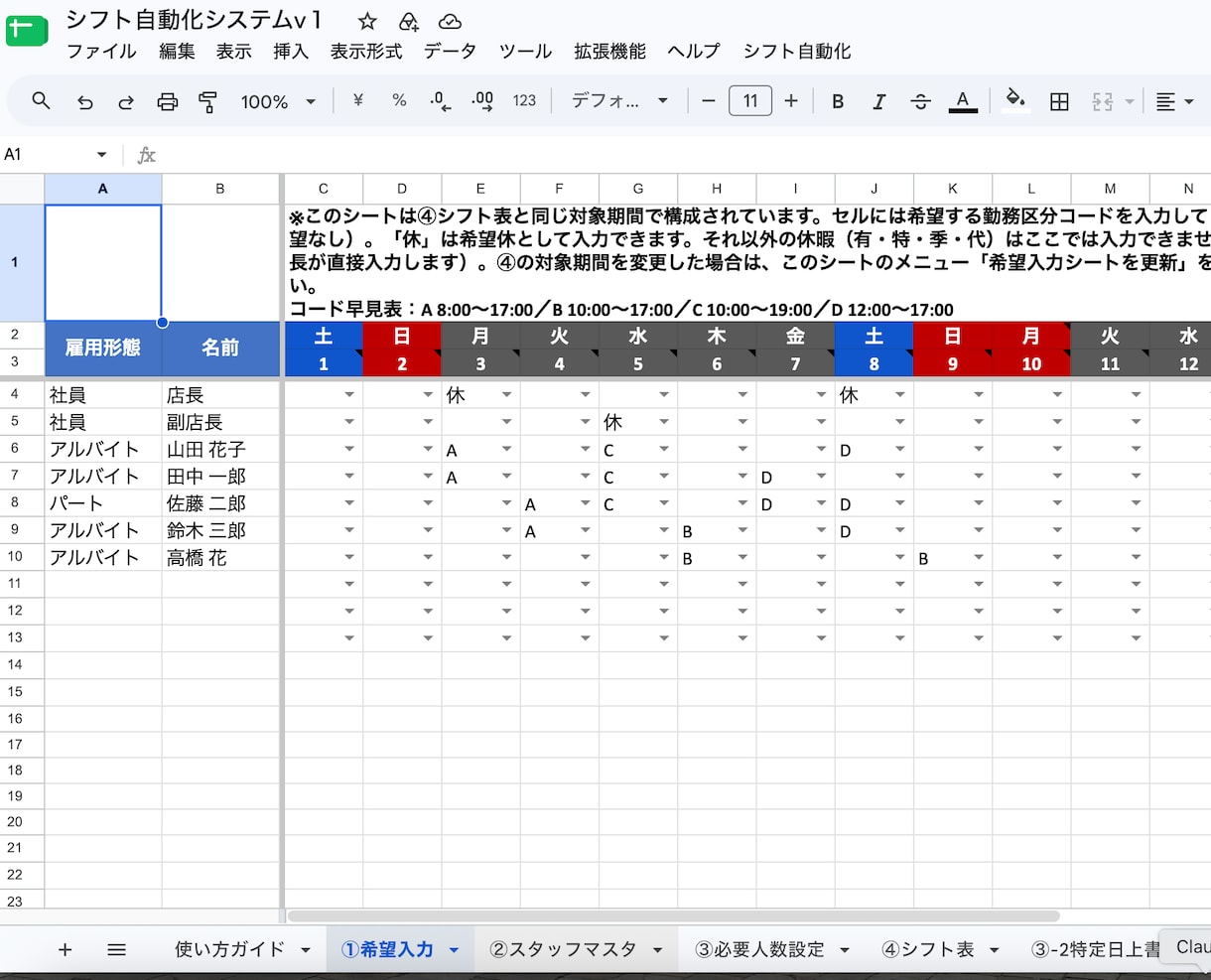This screenshot has height=980, width=1211.
Task: Open the ①希望入力 tab options arrow
Action: pos(455,950)
